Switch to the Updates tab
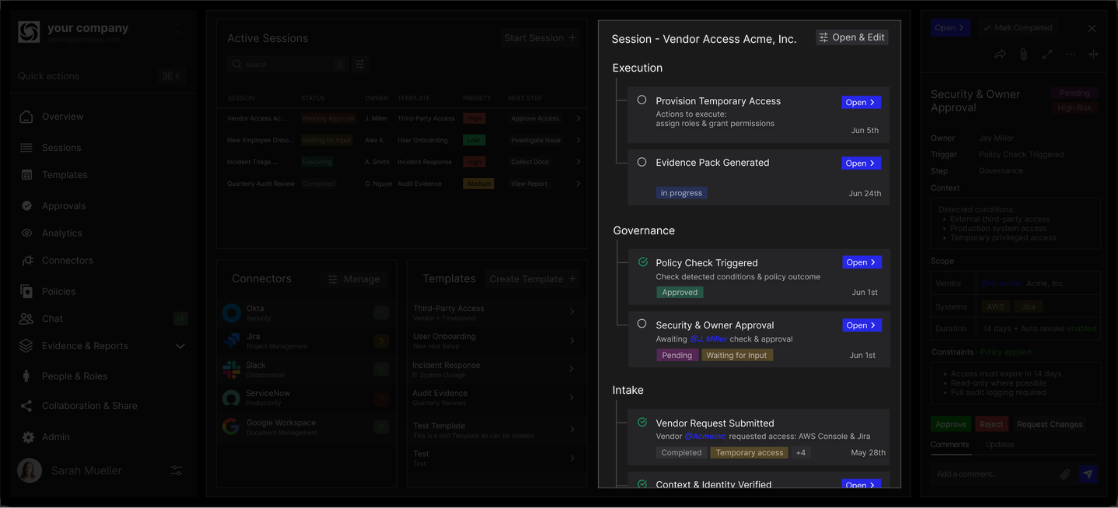 1000,444
